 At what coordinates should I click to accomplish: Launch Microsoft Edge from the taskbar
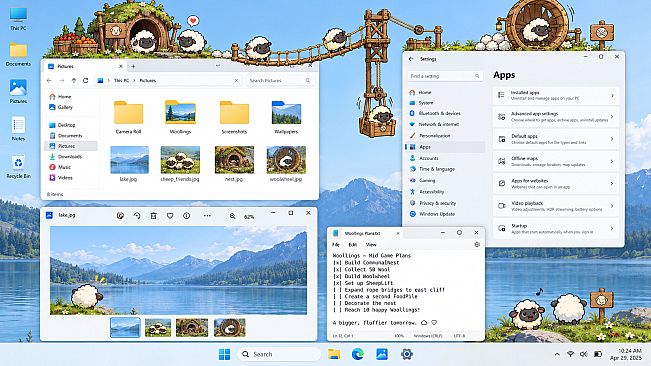pyautogui.click(x=357, y=354)
